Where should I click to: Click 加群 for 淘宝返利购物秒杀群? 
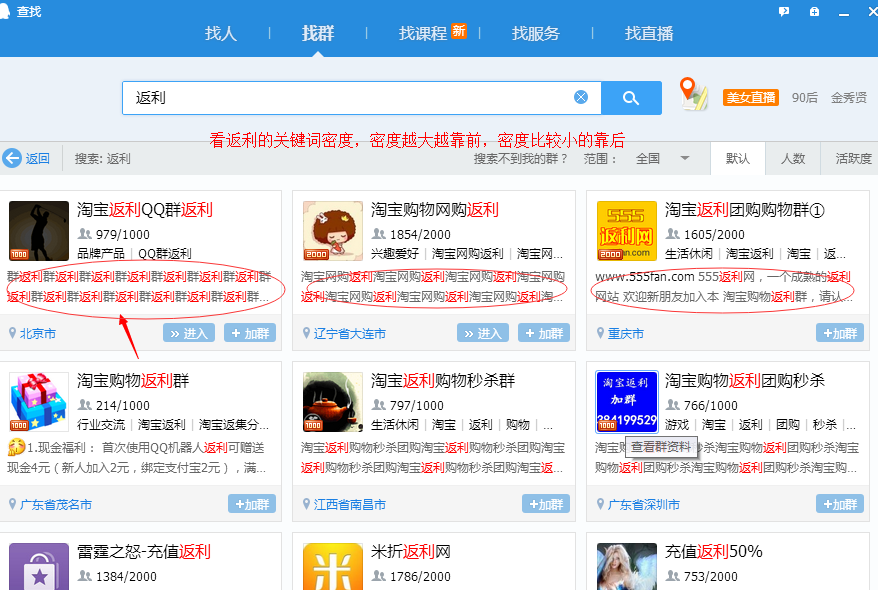[546, 504]
